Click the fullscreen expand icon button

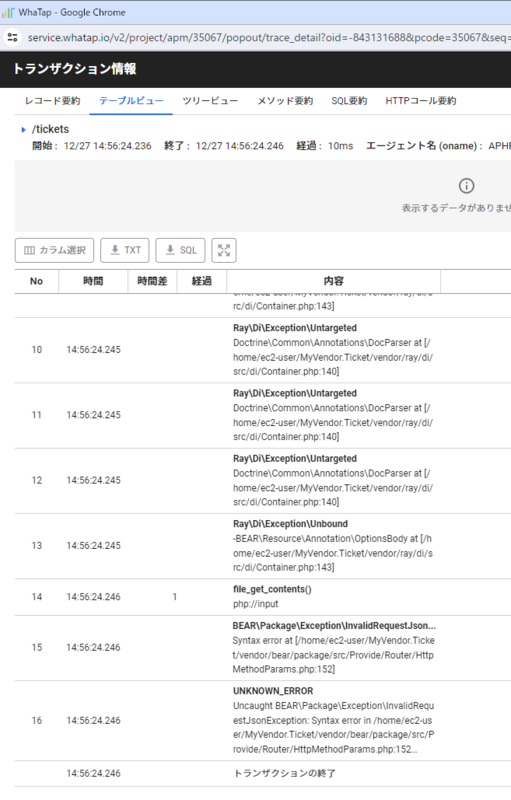[x=224, y=251]
